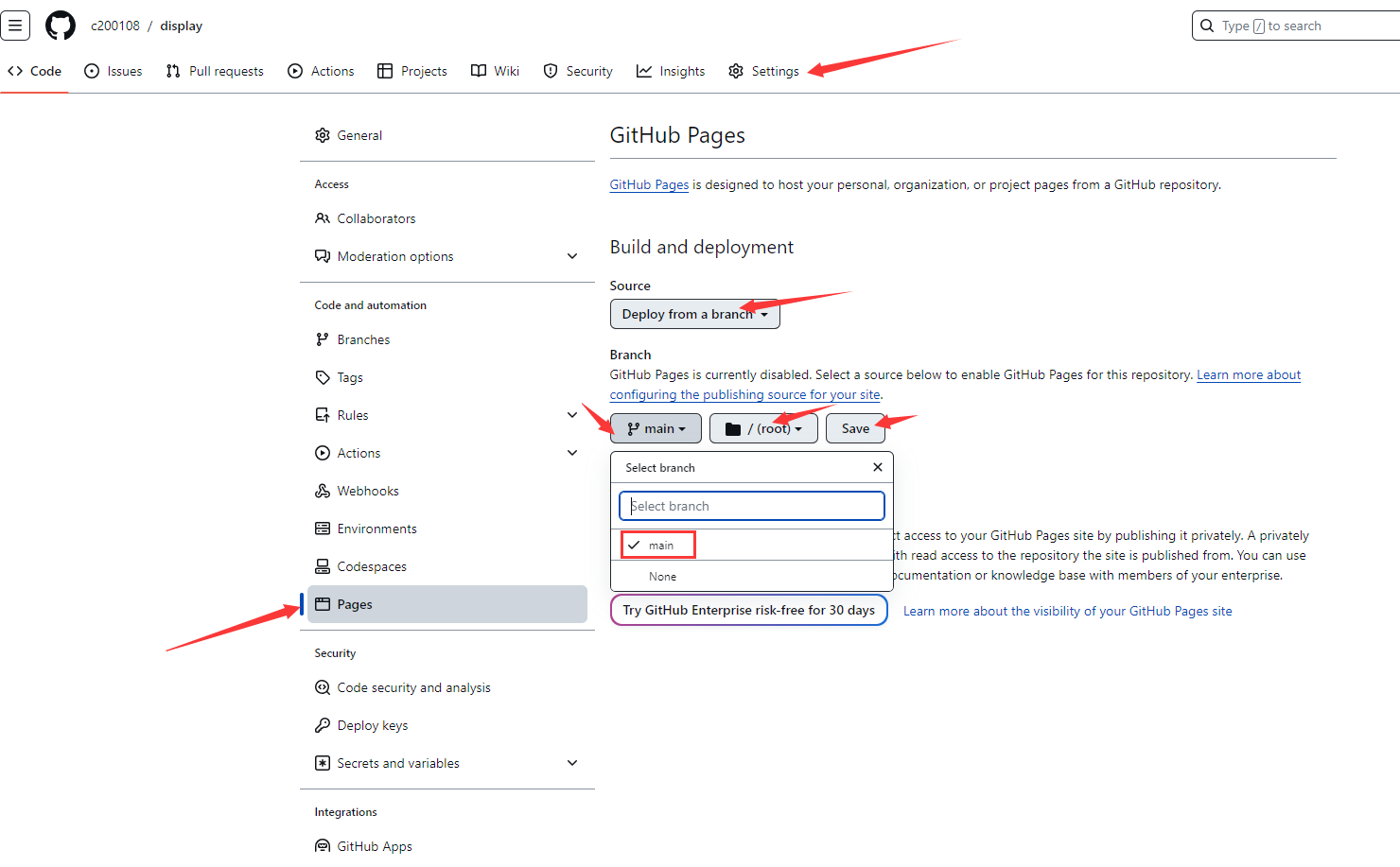1400x867 pixels.
Task: Click the Settings gear icon tab
Action: click(736, 71)
